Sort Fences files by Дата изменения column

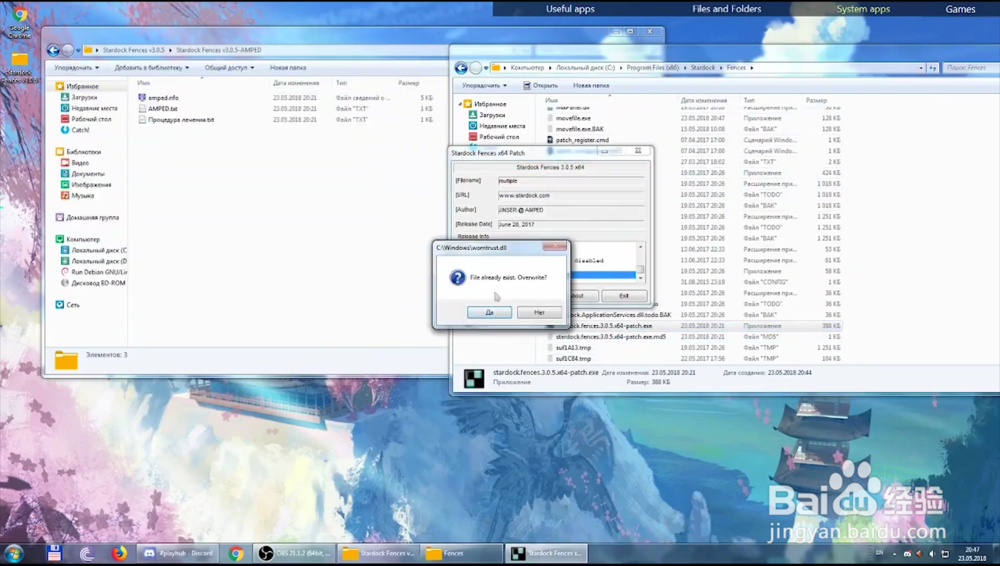(x=703, y=101)
